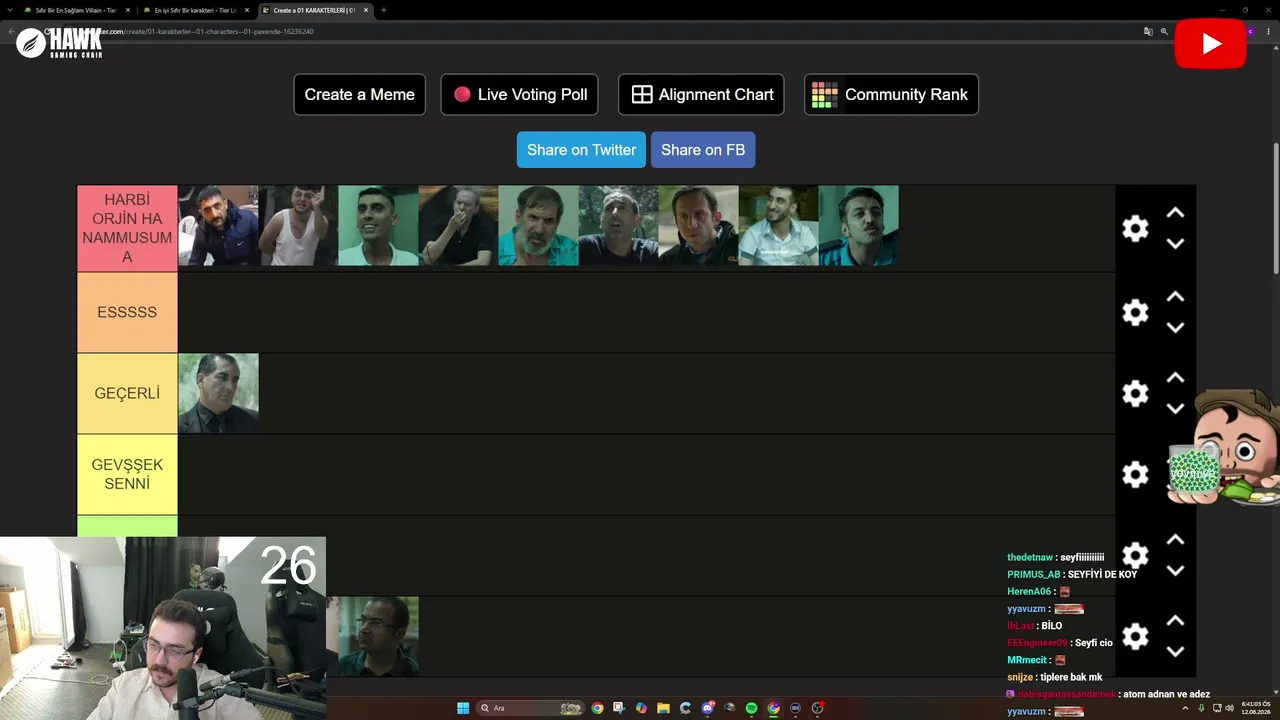Select the HARBİ ORJİN HA NAMMUSUMA tier label
Viewport: 1280px width, 720px height.
[127, 229]
